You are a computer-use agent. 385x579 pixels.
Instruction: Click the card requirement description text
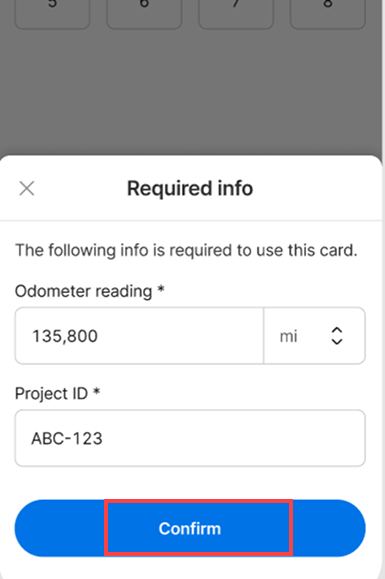186,250
